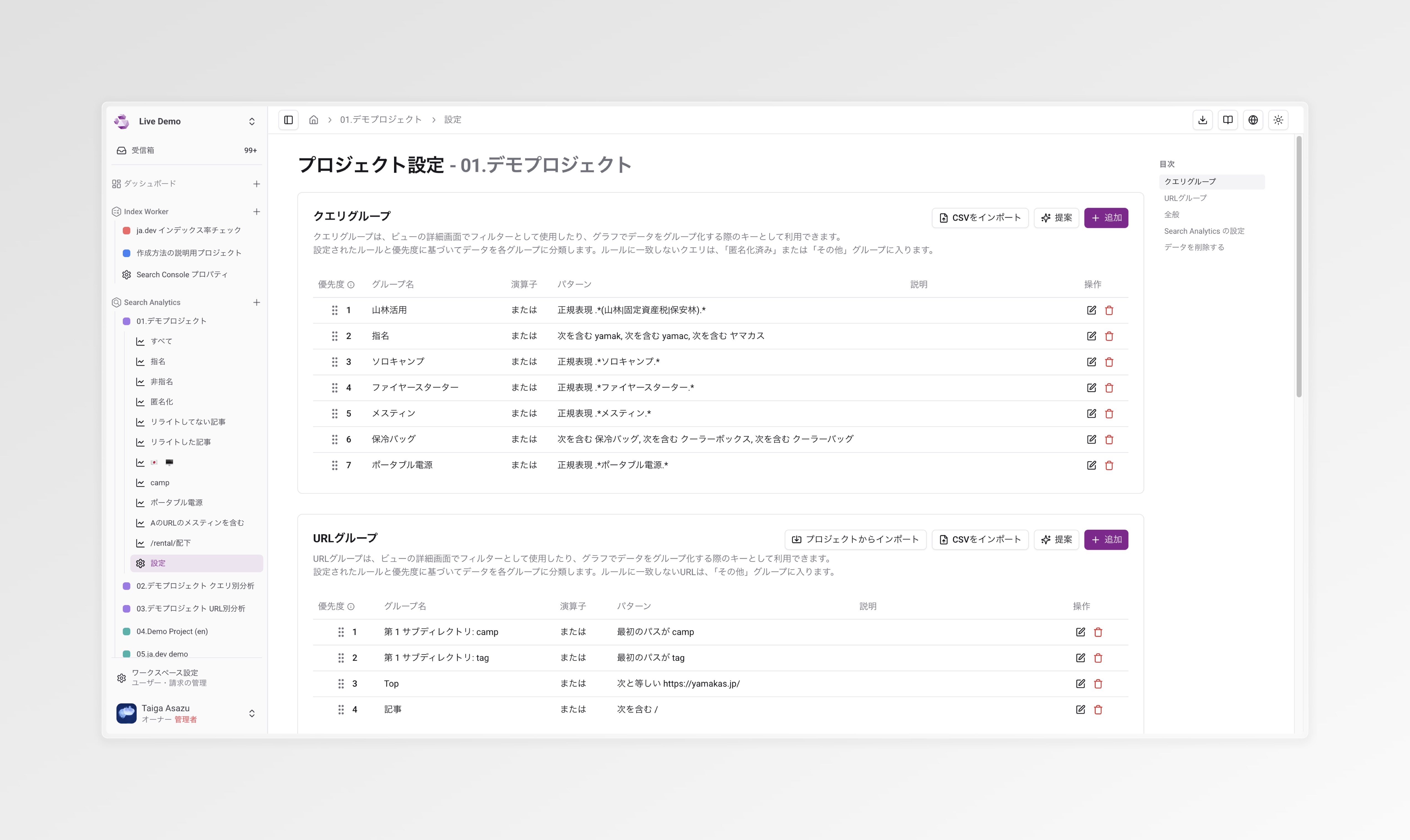Select Search Analytics の設定 in contents
Image resolution: width=1410 pixels, height=840 pixels.
point(1204,231)
